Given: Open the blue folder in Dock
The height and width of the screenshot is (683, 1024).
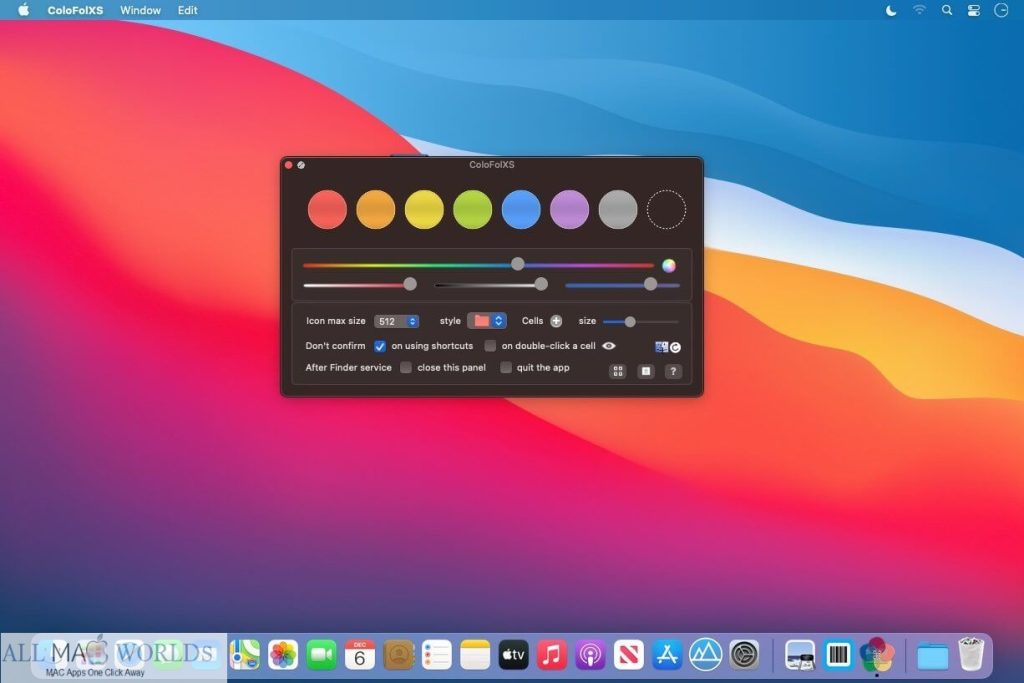Looking at the screenshot, I should [933, 656].
